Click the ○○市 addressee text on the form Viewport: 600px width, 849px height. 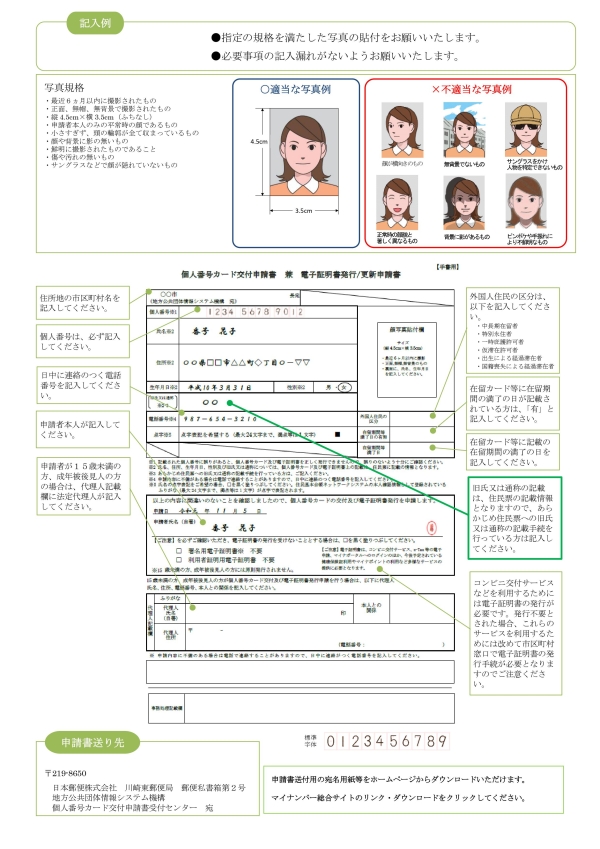168,294
